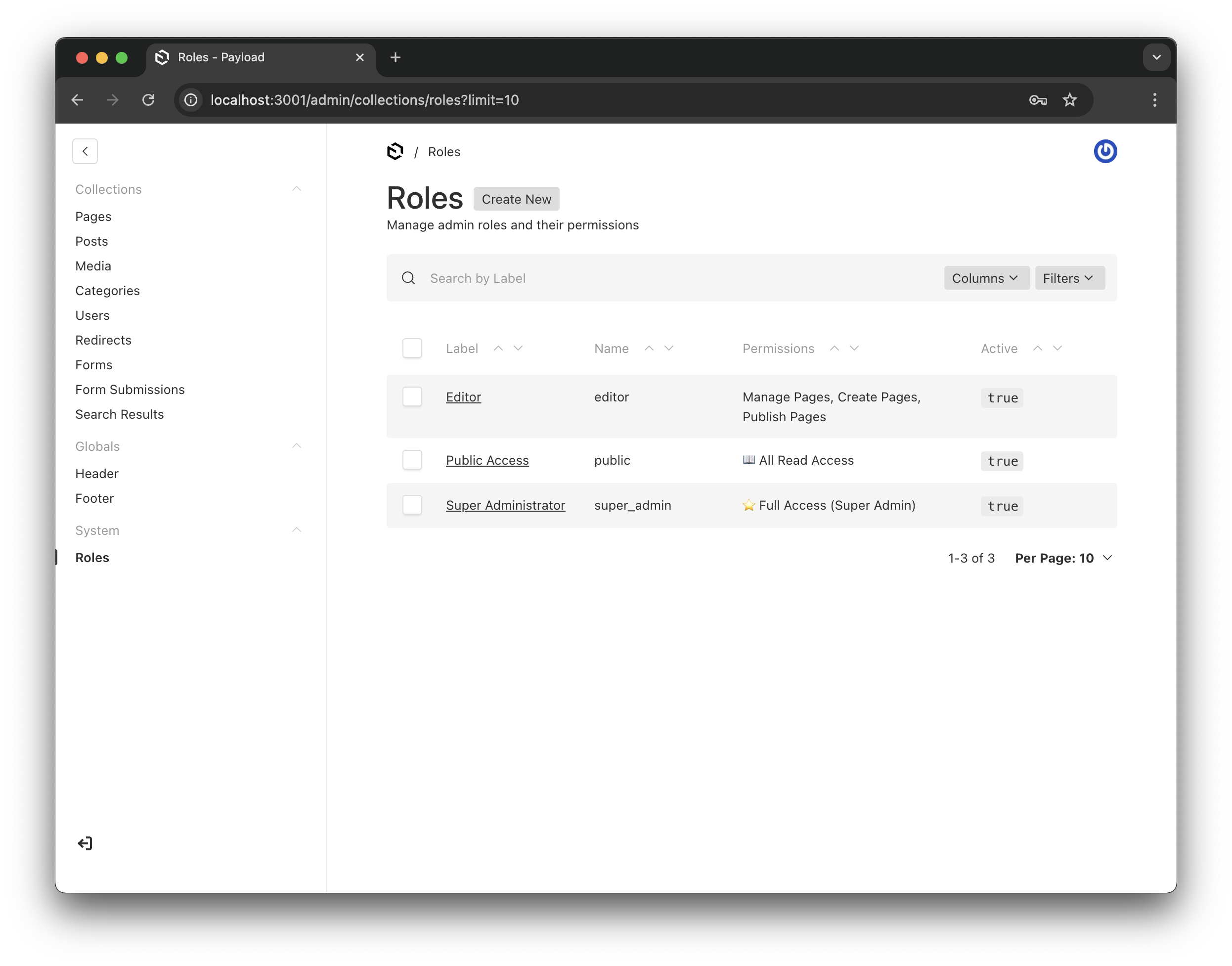This screenshot has height=966, width=1232.
Task: Navigate to Users in sidebar
Action: click(x=92, y=315)
